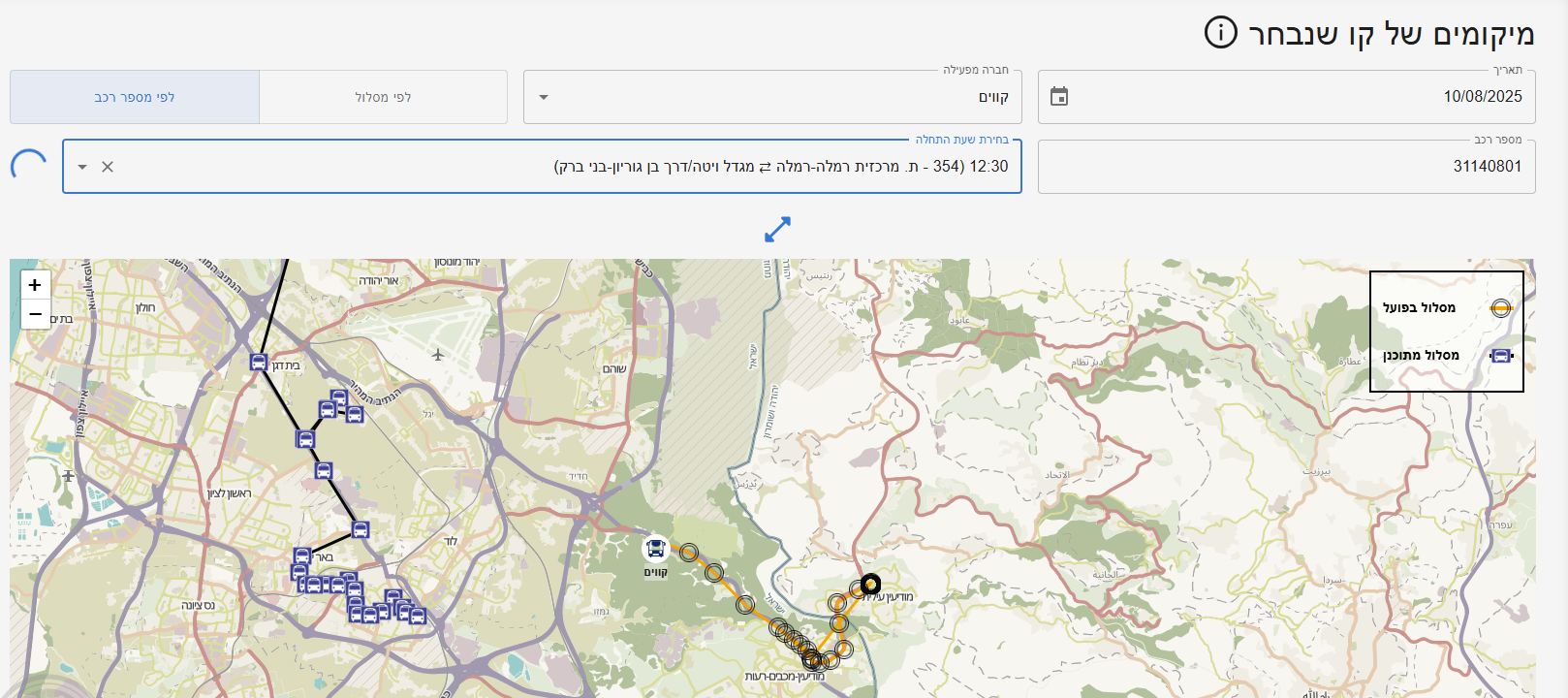Click the vehicle number field 31140801

click(1287, 167)
